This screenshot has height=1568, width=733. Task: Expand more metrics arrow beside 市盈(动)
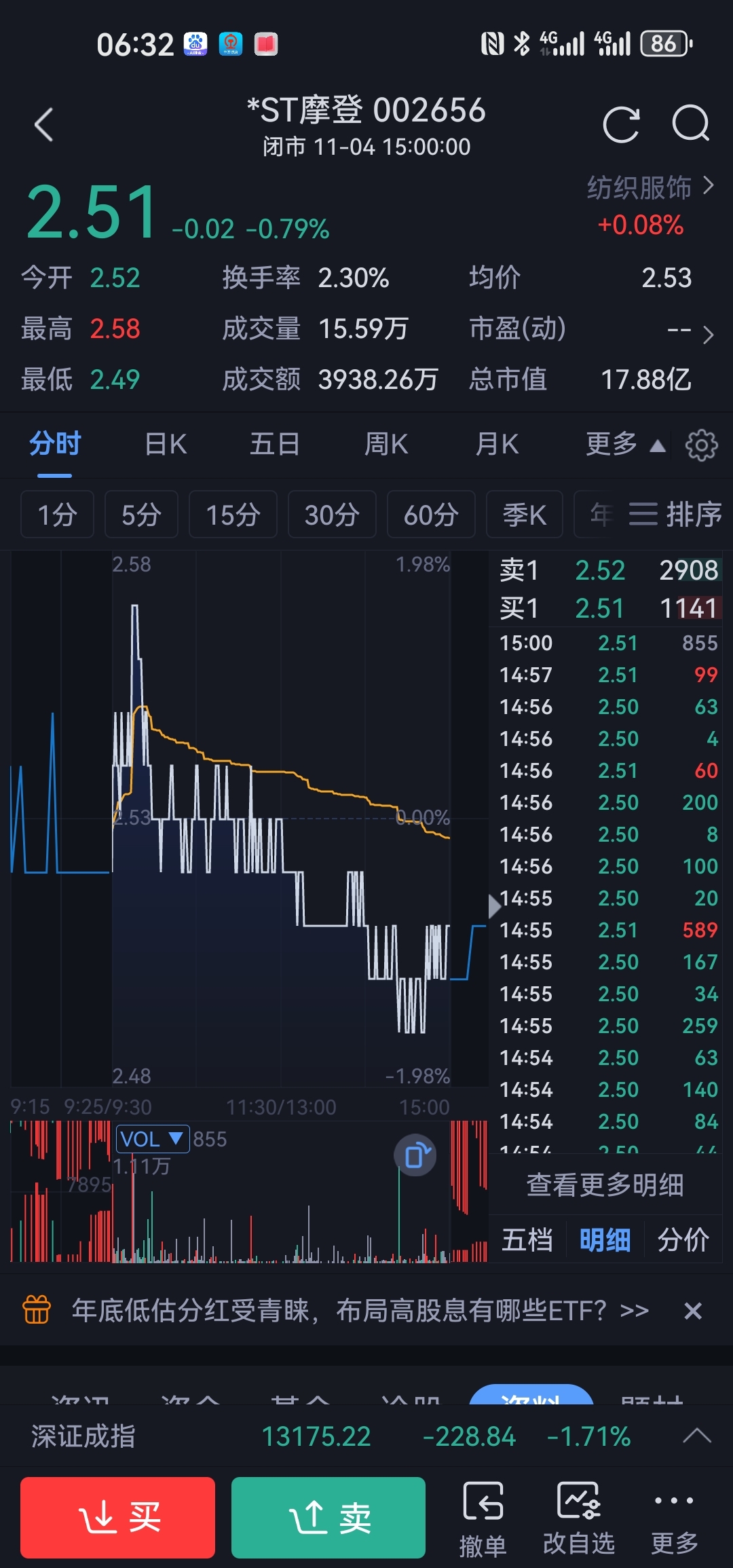(708, 335)
